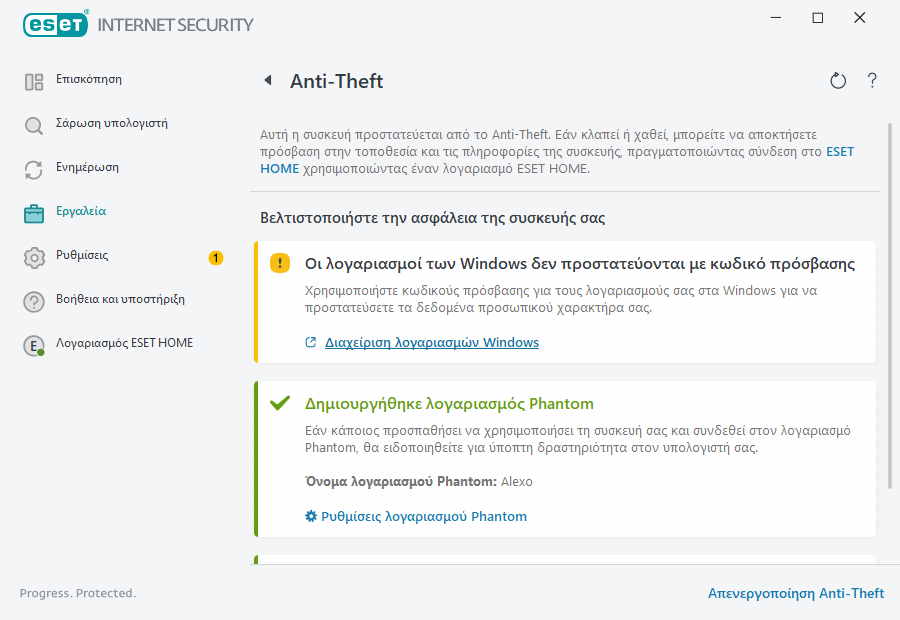Open help via the question mark icon
900x620 pixels.
(872, 80)
